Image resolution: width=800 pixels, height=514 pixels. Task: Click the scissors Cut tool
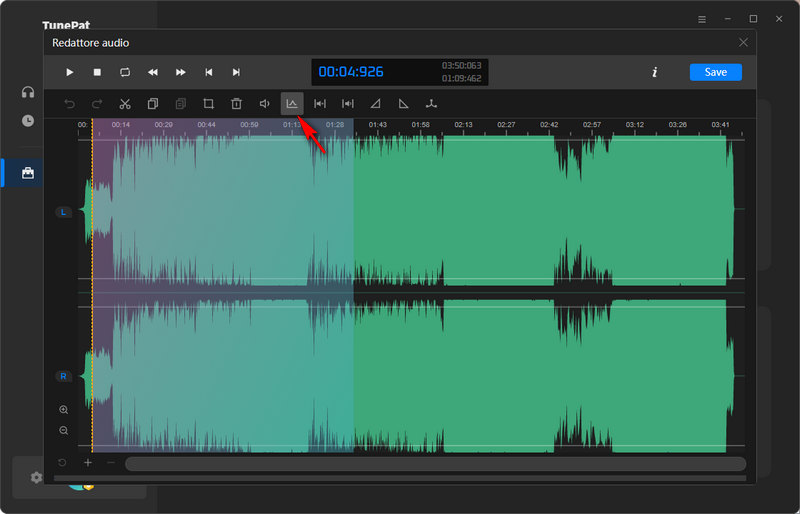(125, 103)
